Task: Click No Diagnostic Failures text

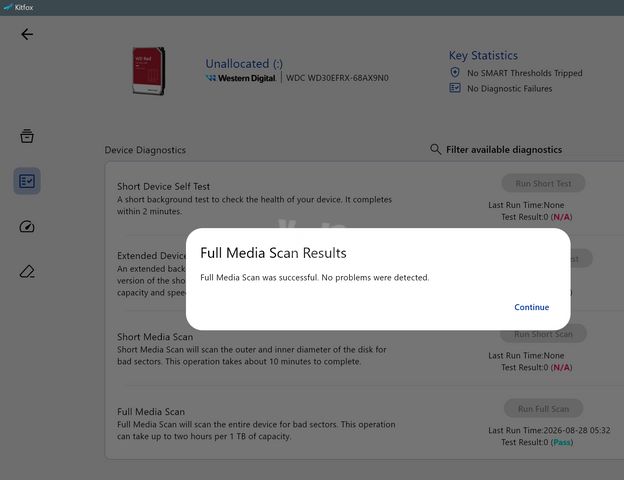Action: tap(509, 89)
